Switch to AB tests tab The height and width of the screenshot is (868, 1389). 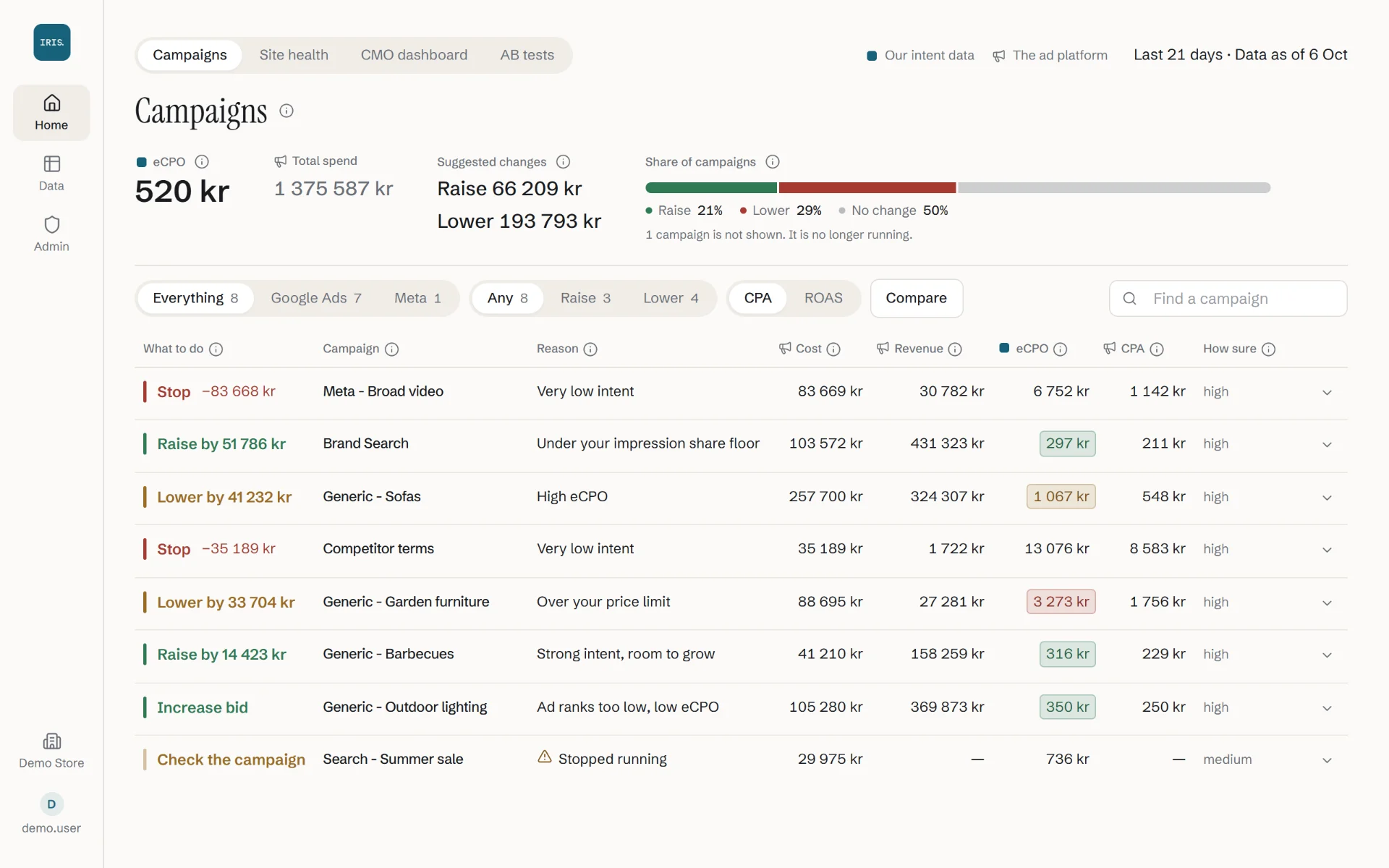point(527,55)
